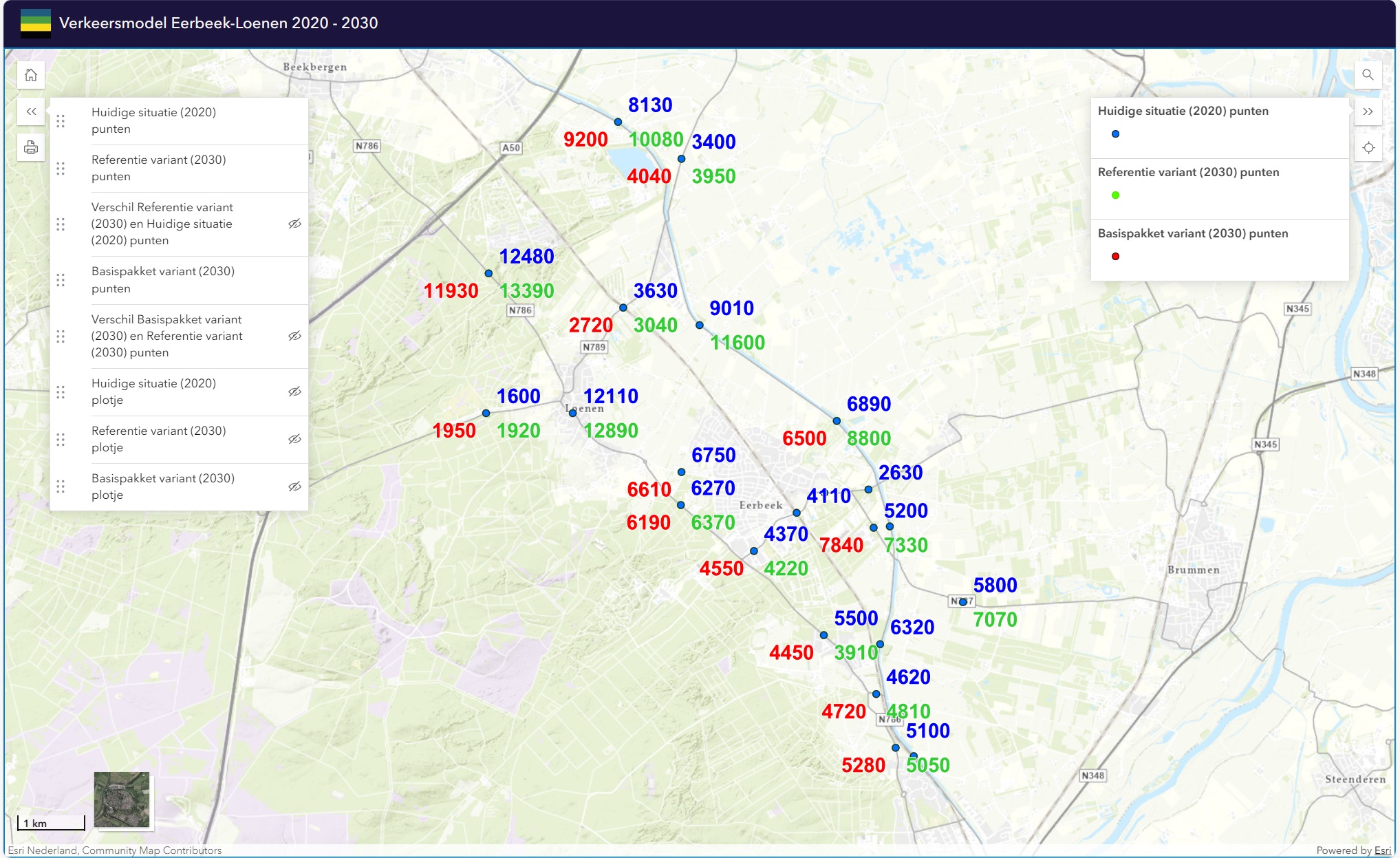Screen dimensions: 1400x858
Task: Open the Esri link in the footer
Action: click(x=1382, y=850)
